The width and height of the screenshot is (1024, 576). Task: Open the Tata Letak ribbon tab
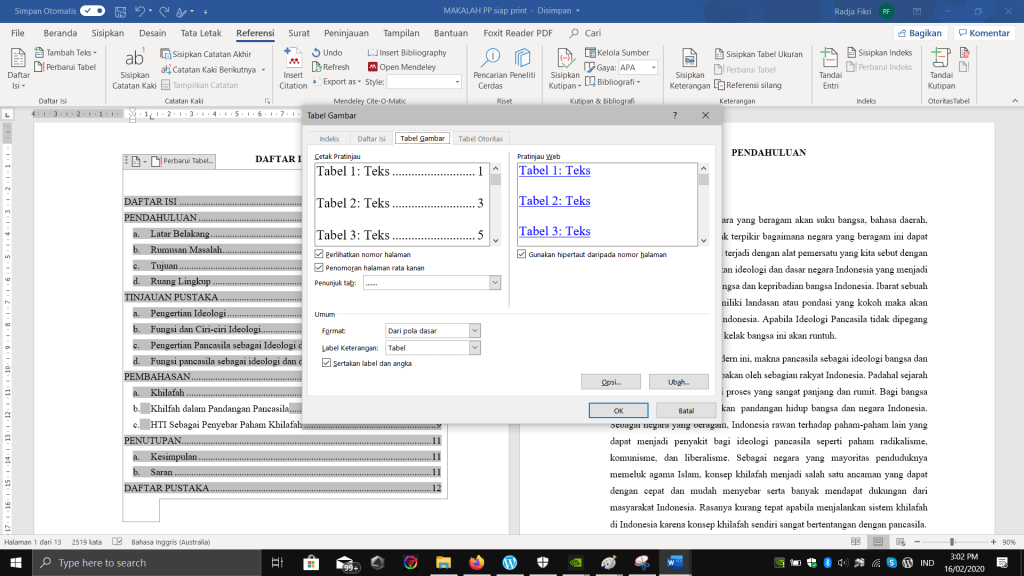(201, 33)
